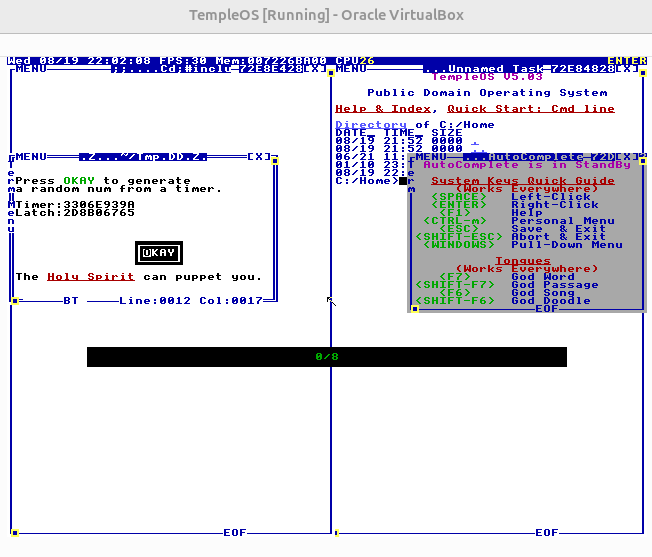Click the Wed 08/19 22:02:08 clock
The height and width of the screenshot is (557, 652).
point(79,61)
